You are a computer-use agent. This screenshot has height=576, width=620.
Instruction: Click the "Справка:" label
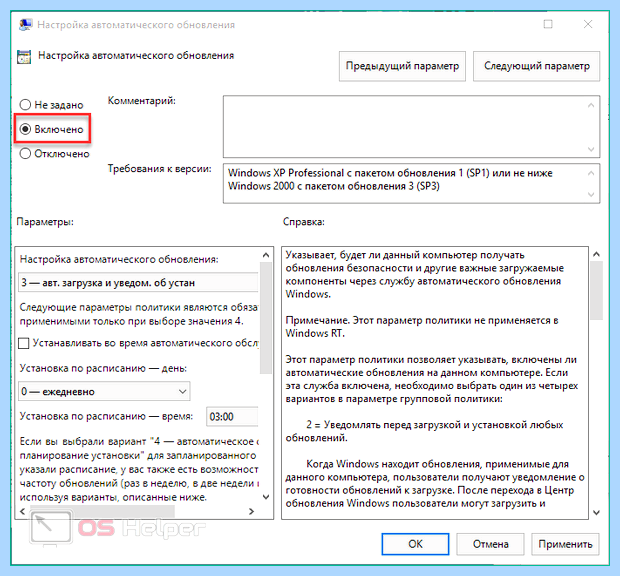(304, 222)
